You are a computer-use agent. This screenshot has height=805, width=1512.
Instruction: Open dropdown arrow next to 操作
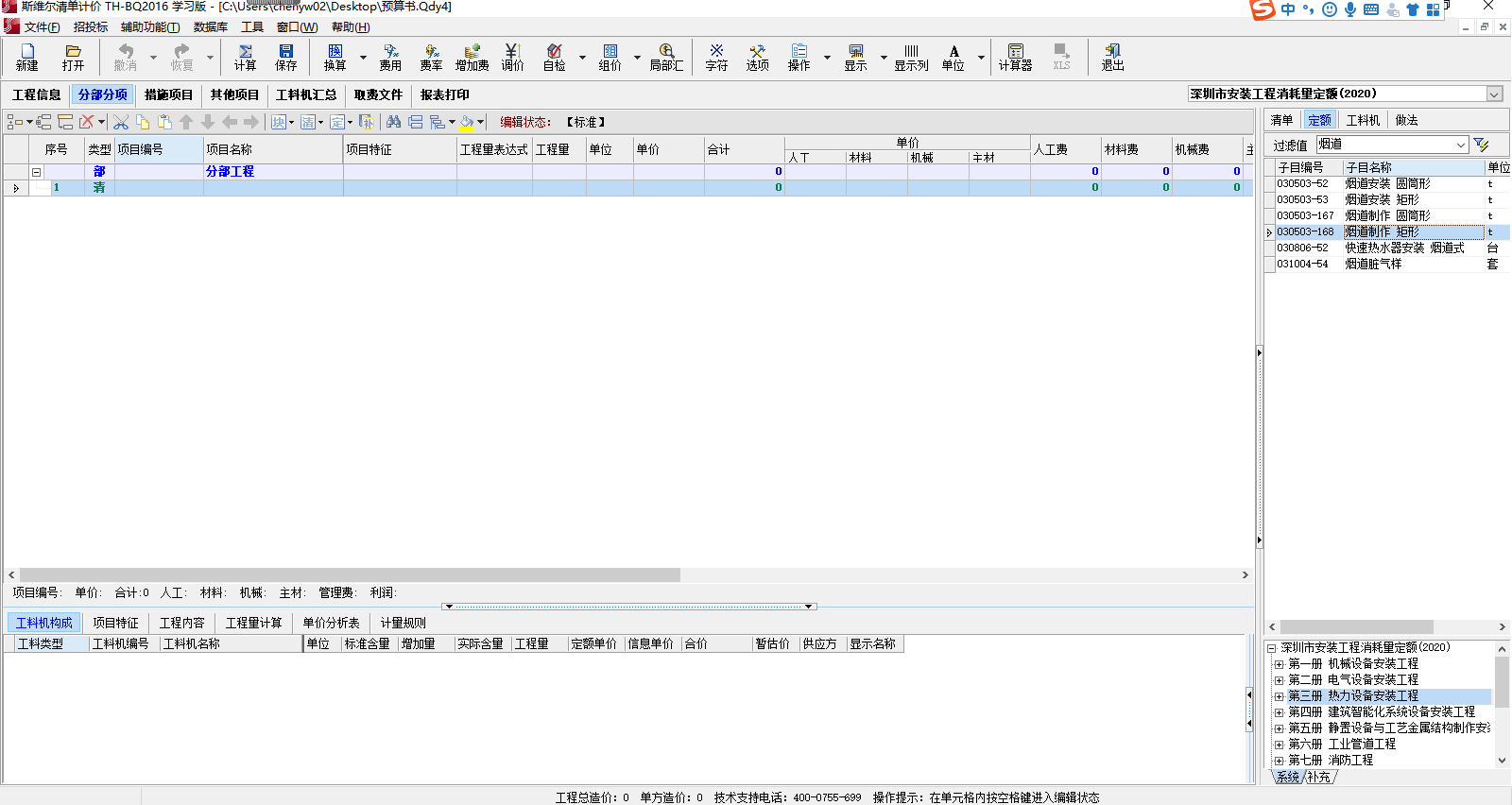pyautogui.click(x=827, y=58)
